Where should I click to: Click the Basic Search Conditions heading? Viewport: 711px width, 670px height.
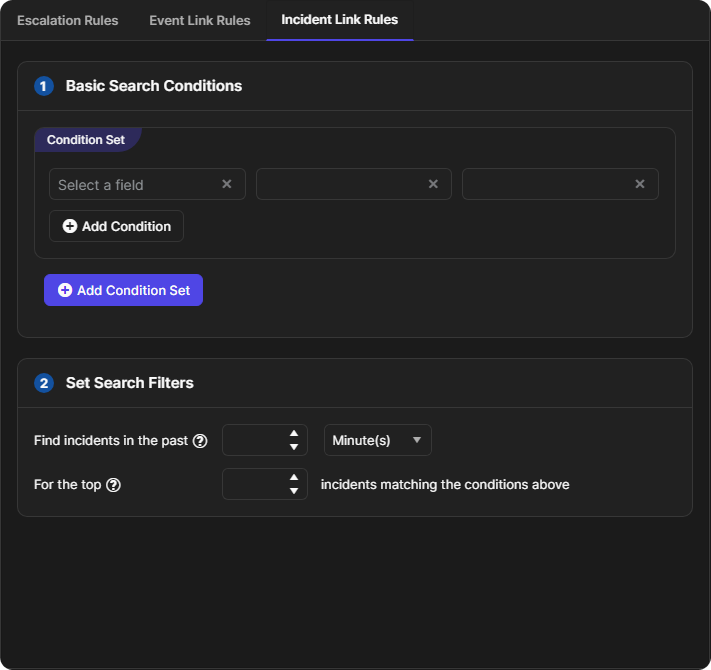pos(154,86)
